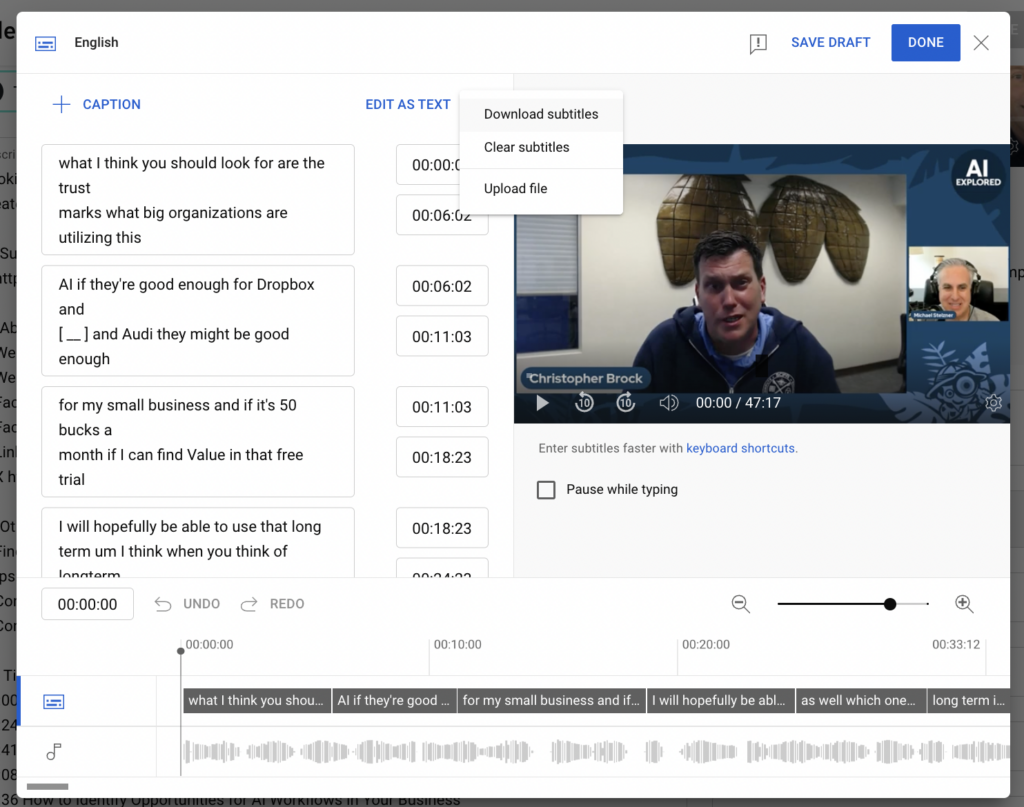
Task: Rewind the video 10 seconds
Action: click(x=584, y=403)
